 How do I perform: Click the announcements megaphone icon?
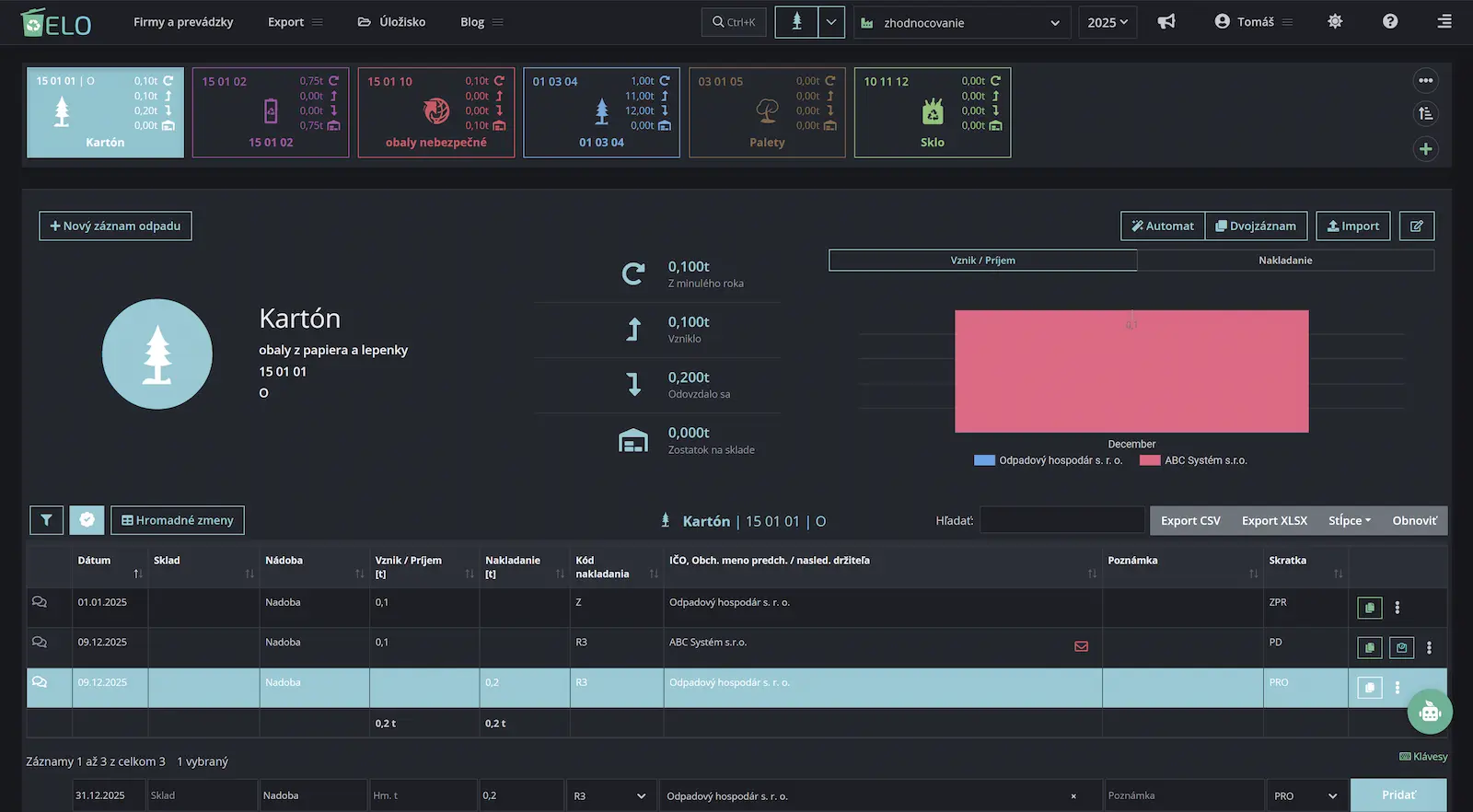tap(1166, 22)
